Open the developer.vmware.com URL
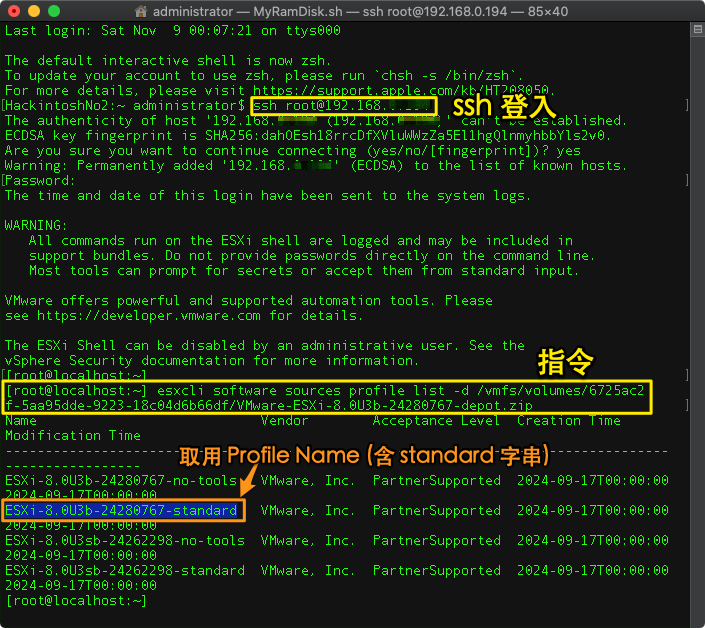The height and width of the screenshot is (628, 705). pos(148,316)
